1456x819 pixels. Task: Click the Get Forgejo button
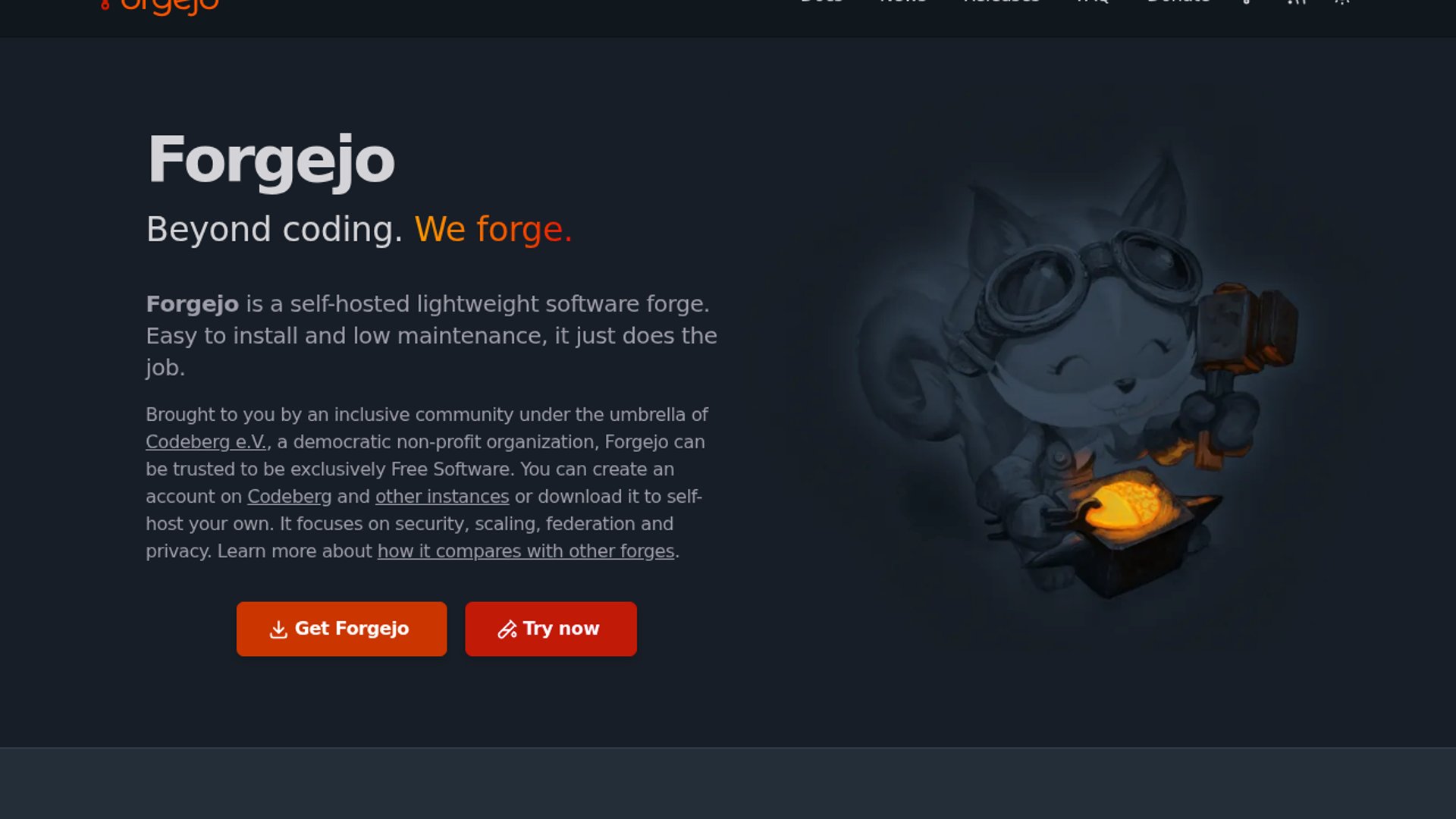[x=341, y=629]
